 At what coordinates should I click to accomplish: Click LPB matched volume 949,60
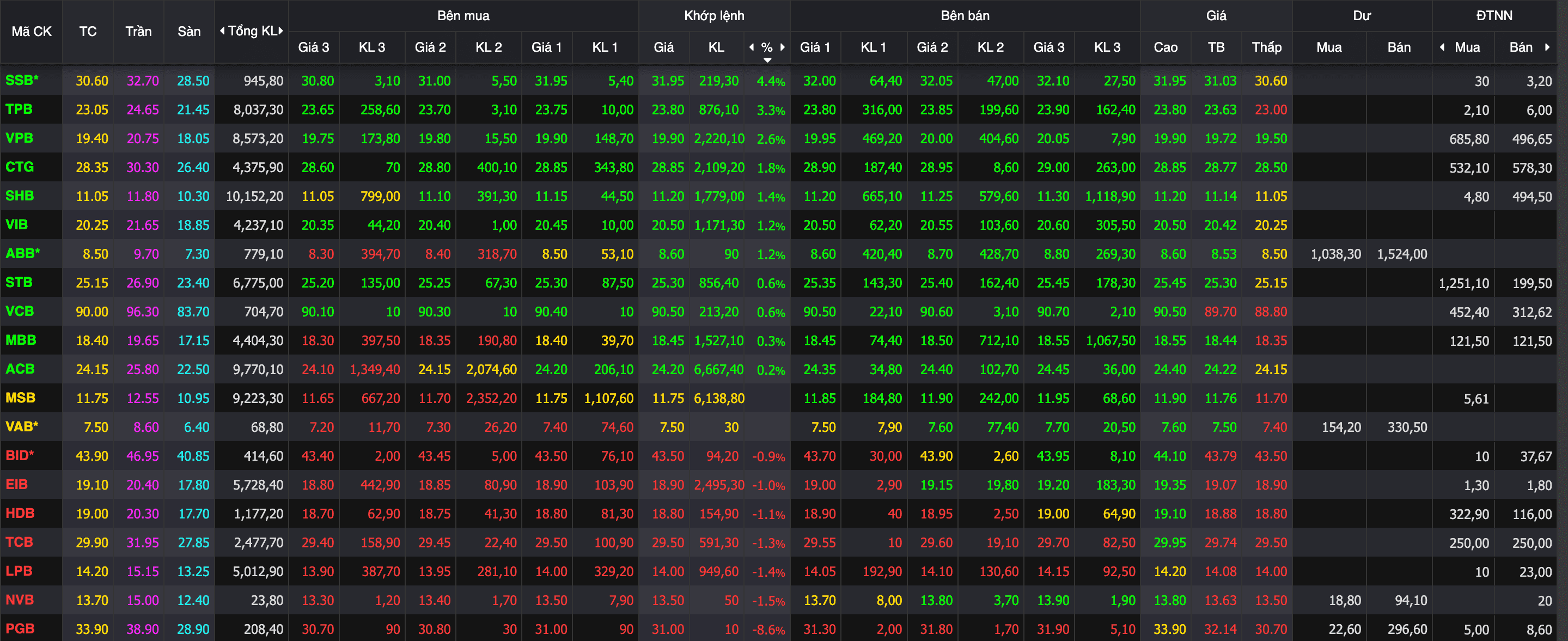pos(719,572)
